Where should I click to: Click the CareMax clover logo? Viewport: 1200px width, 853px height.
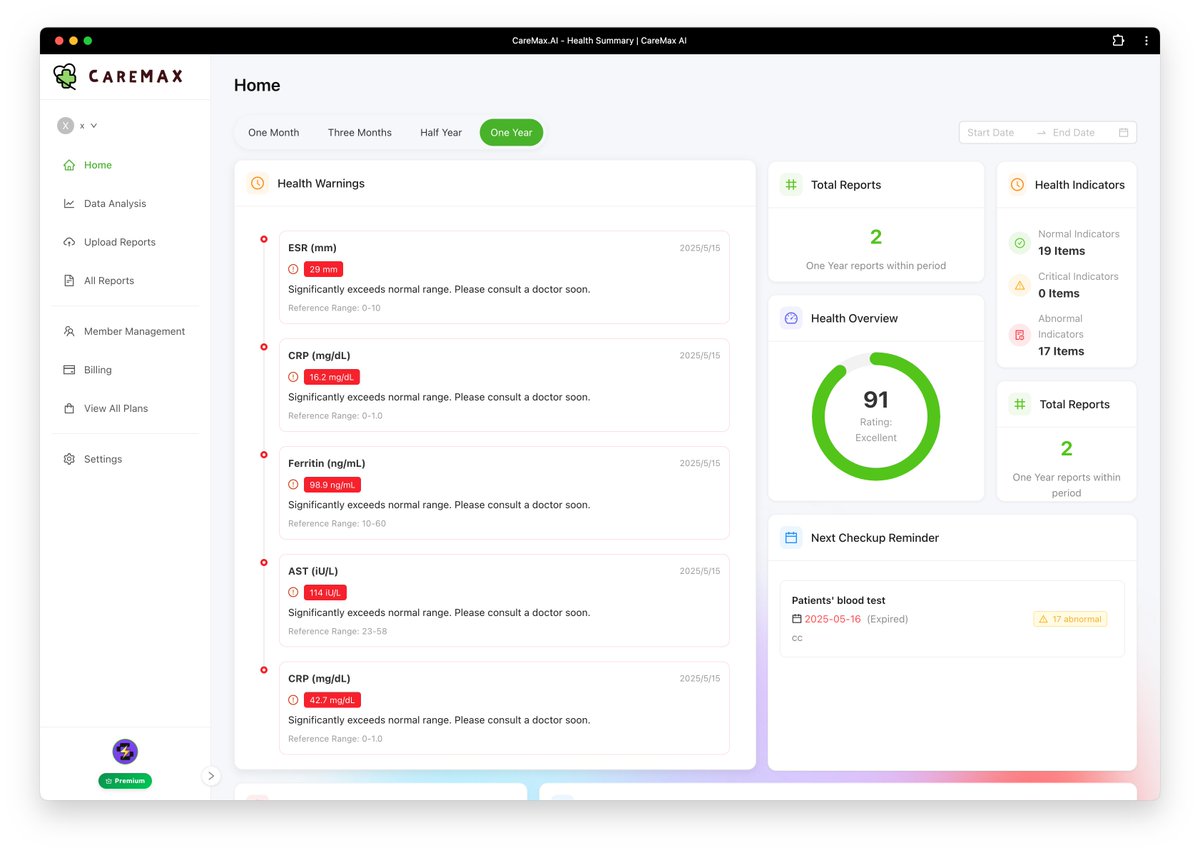coord(65,76)
